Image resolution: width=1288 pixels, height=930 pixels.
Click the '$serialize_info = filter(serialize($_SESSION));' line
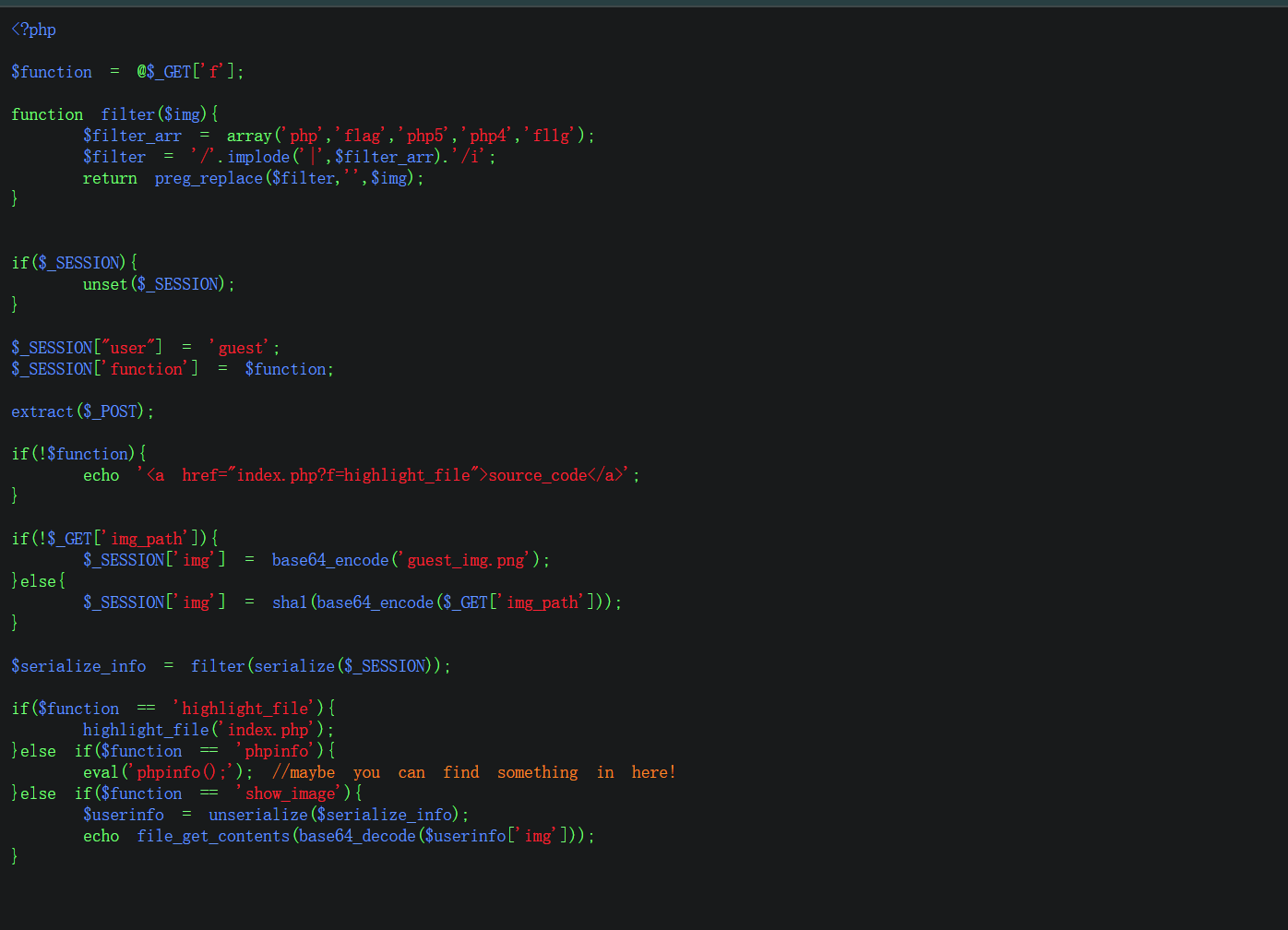click(232, 666)
